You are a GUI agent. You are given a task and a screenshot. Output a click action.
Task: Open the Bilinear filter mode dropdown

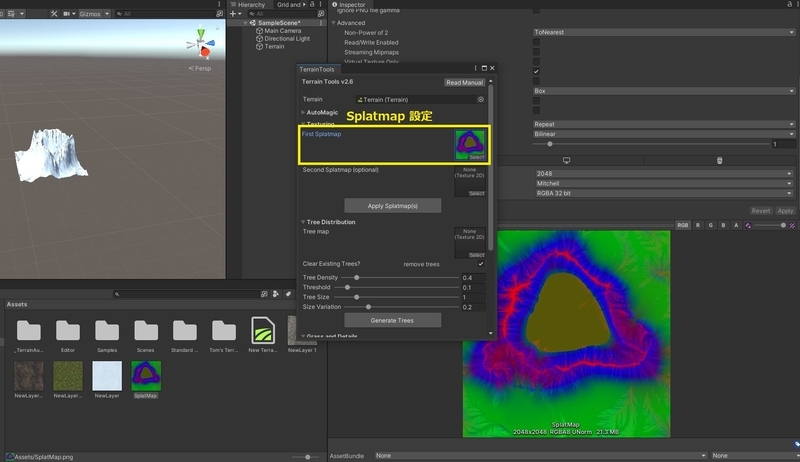(x=664, y=134)
